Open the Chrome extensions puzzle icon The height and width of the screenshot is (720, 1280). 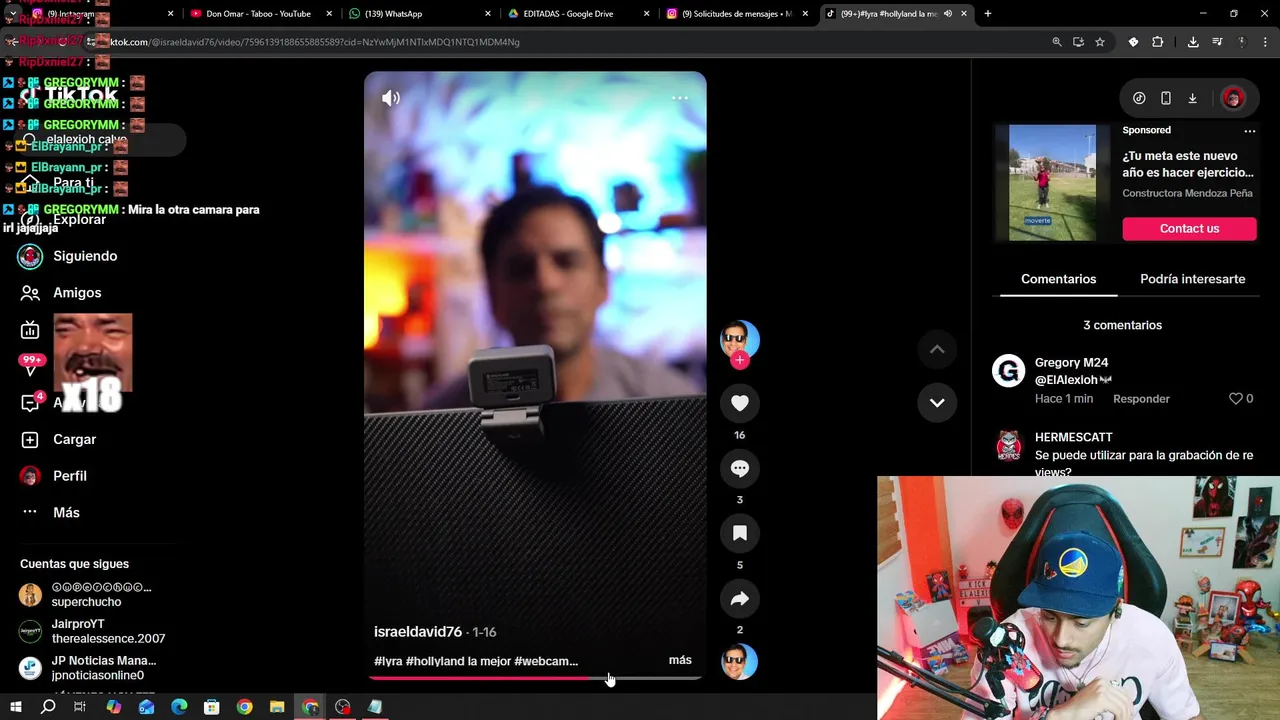click(x=1158, y=42)
